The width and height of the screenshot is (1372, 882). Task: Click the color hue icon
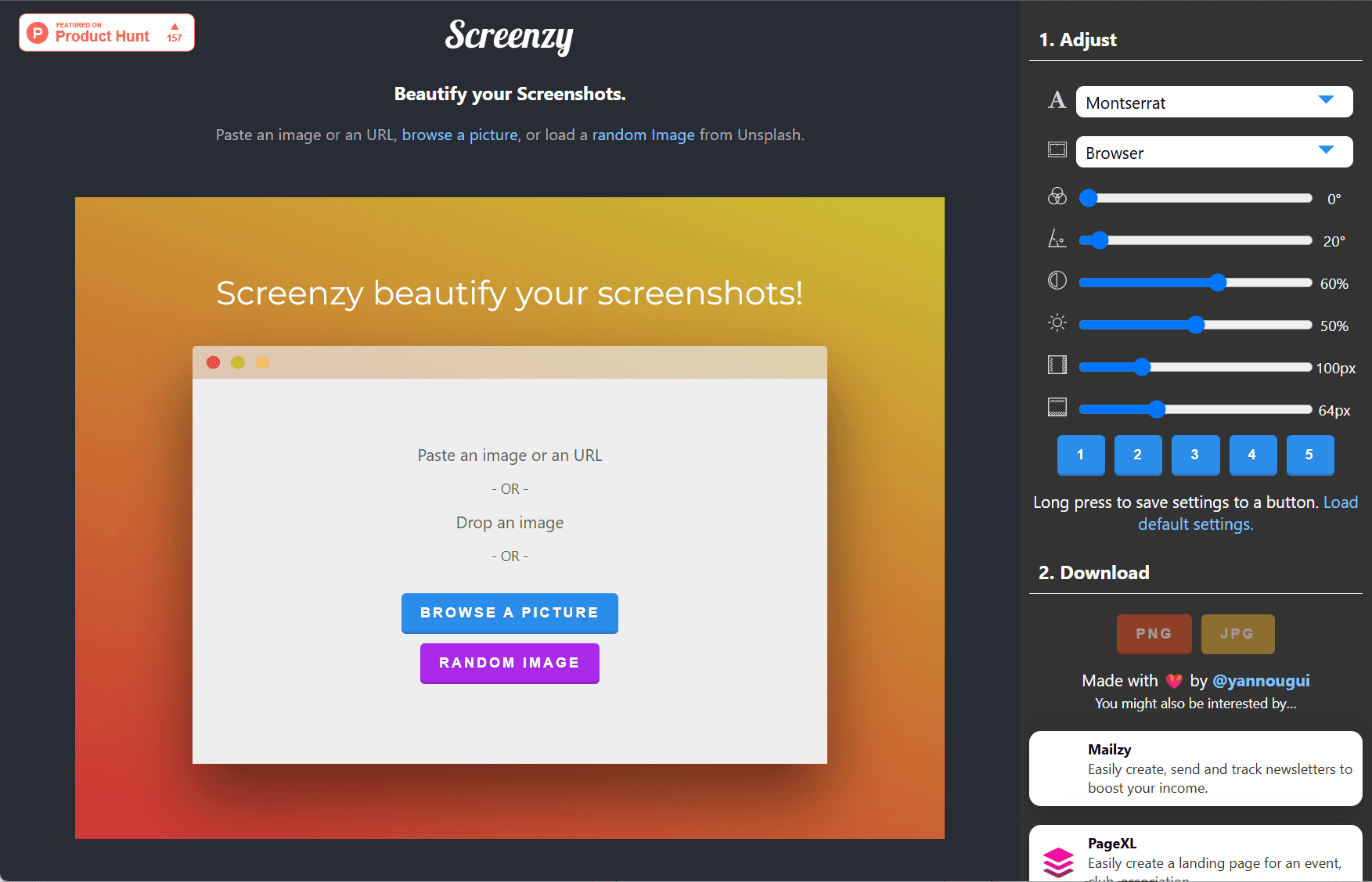pyautogui.click(x=1057, y=198)
